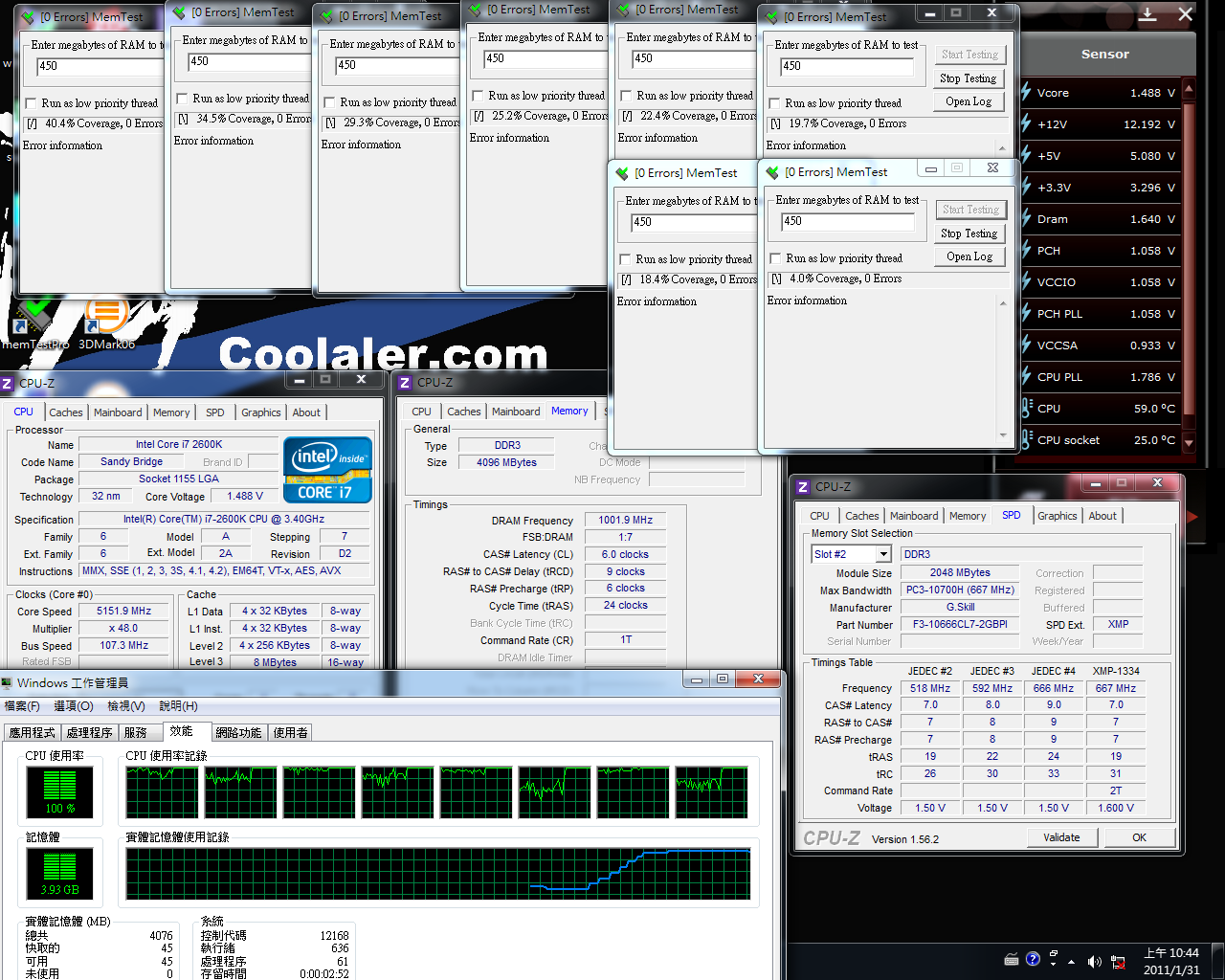Image resolution: width=1225 pixels, height=980 pixels.
Task: Click title icon of MemTest window with 40.4% coverage
Action: pyautogui.click(x=28, y=17)
